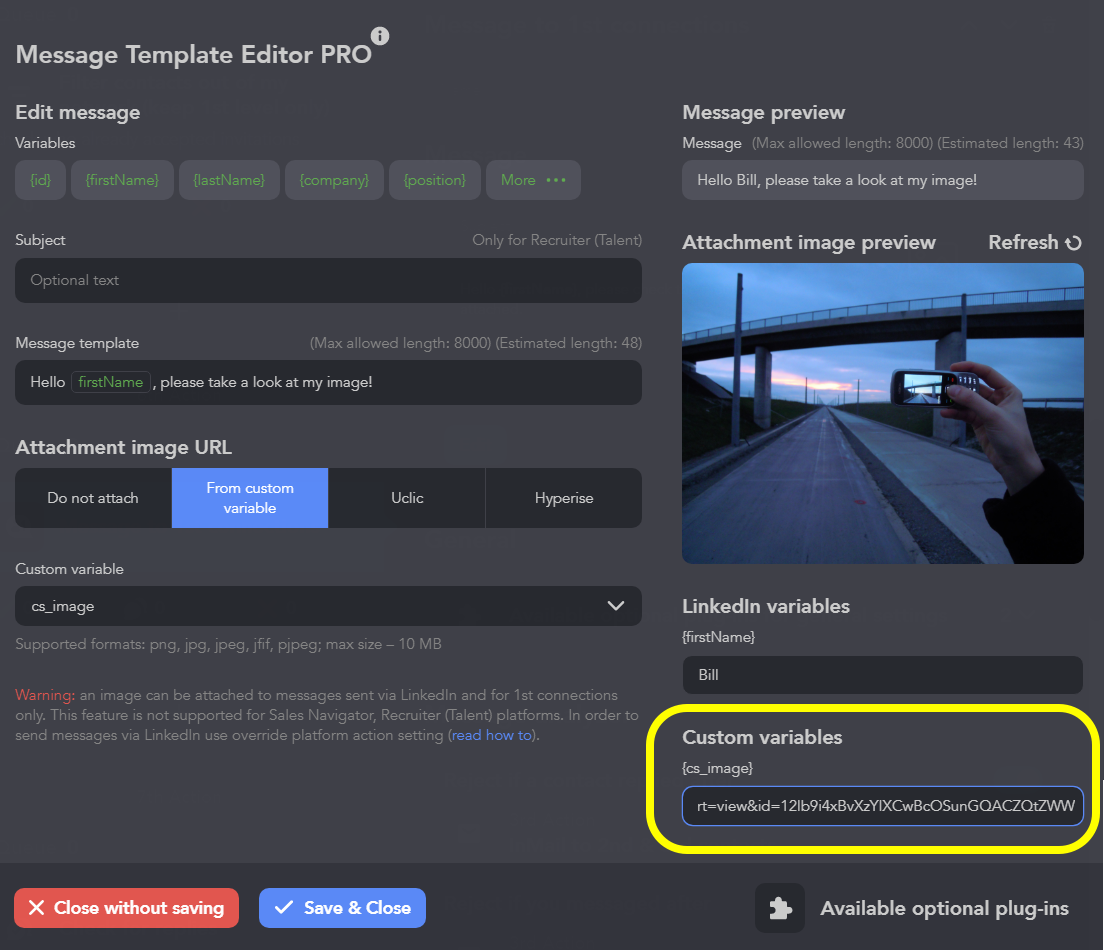Insert the {position} variable chip
1104x950 pixels.
(434, 180)
